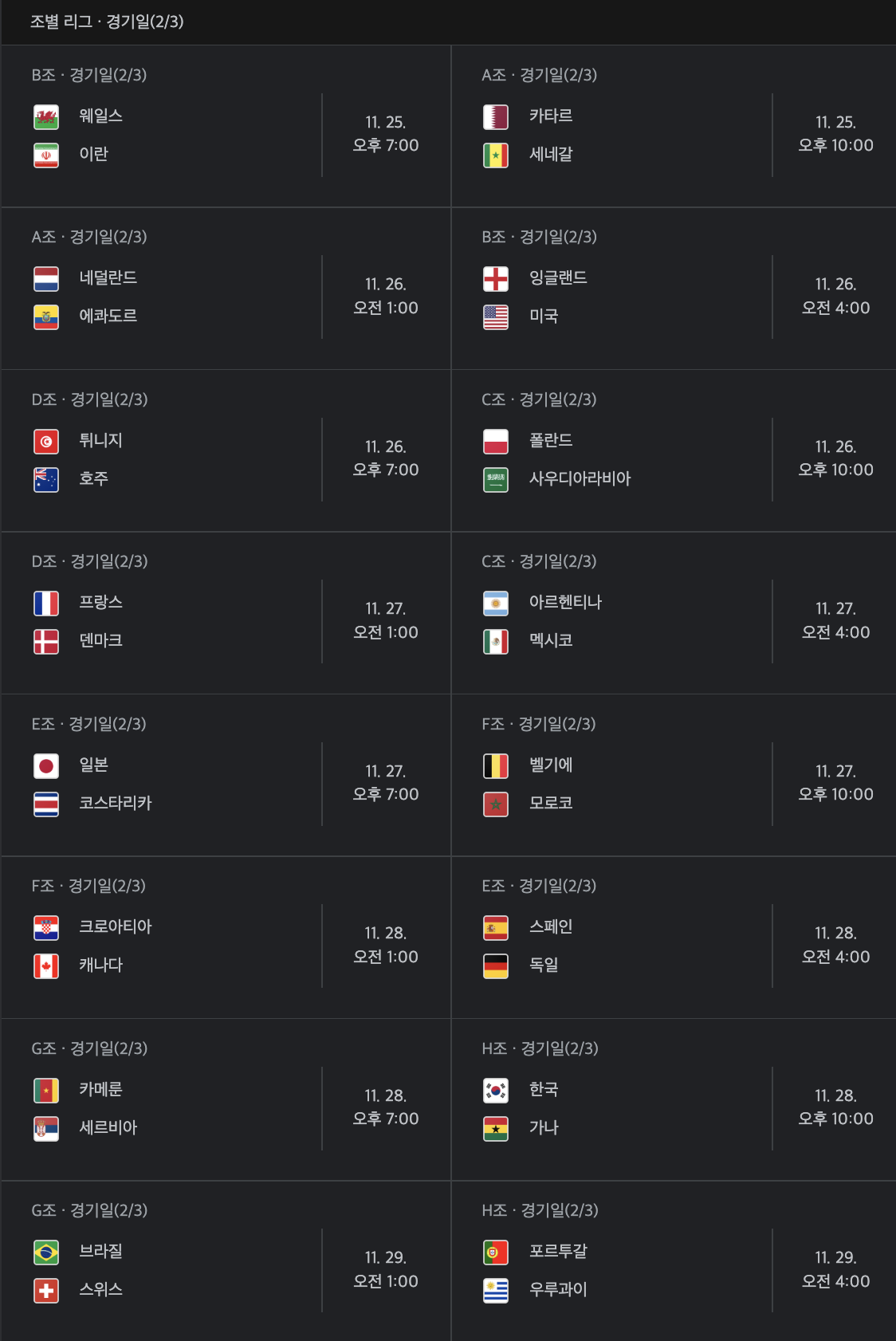896x1341 pixels.
Task: Click the Wales flag icon
Action: [46, 117]
